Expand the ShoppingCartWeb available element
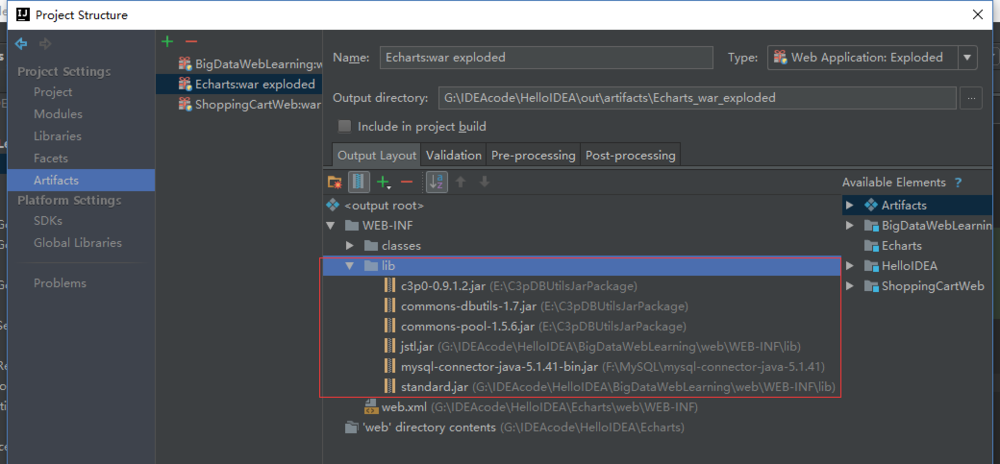This screenshot has width=1000, height=464. 849,286
